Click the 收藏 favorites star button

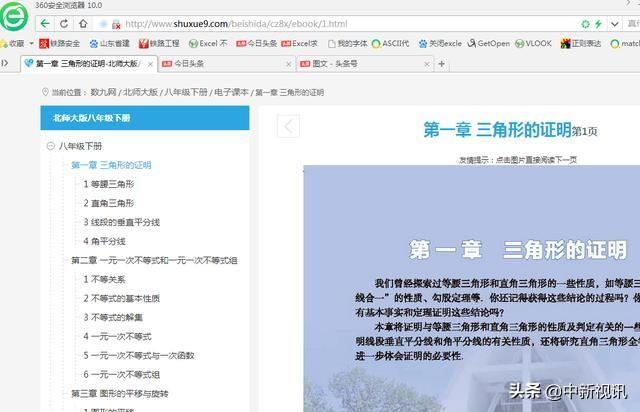[x=12, y=43]
